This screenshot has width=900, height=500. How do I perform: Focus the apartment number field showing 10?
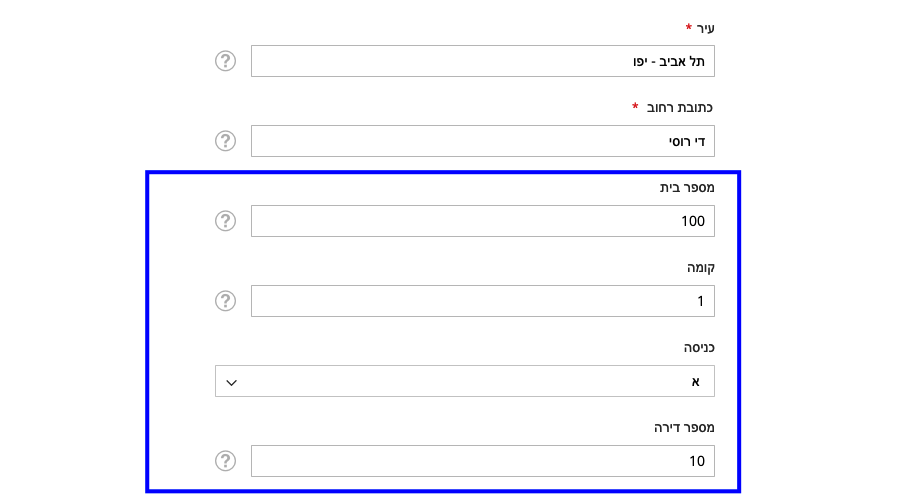[483, 461]
